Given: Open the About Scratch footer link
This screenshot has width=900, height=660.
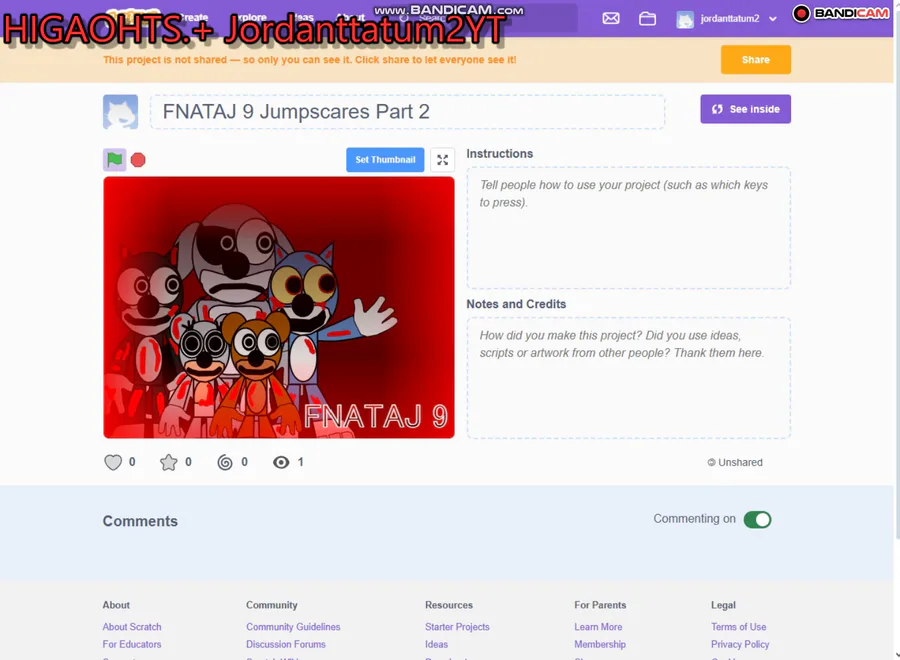Looking at the screenshot, I should pyautogui.click(x=132, y=627).
